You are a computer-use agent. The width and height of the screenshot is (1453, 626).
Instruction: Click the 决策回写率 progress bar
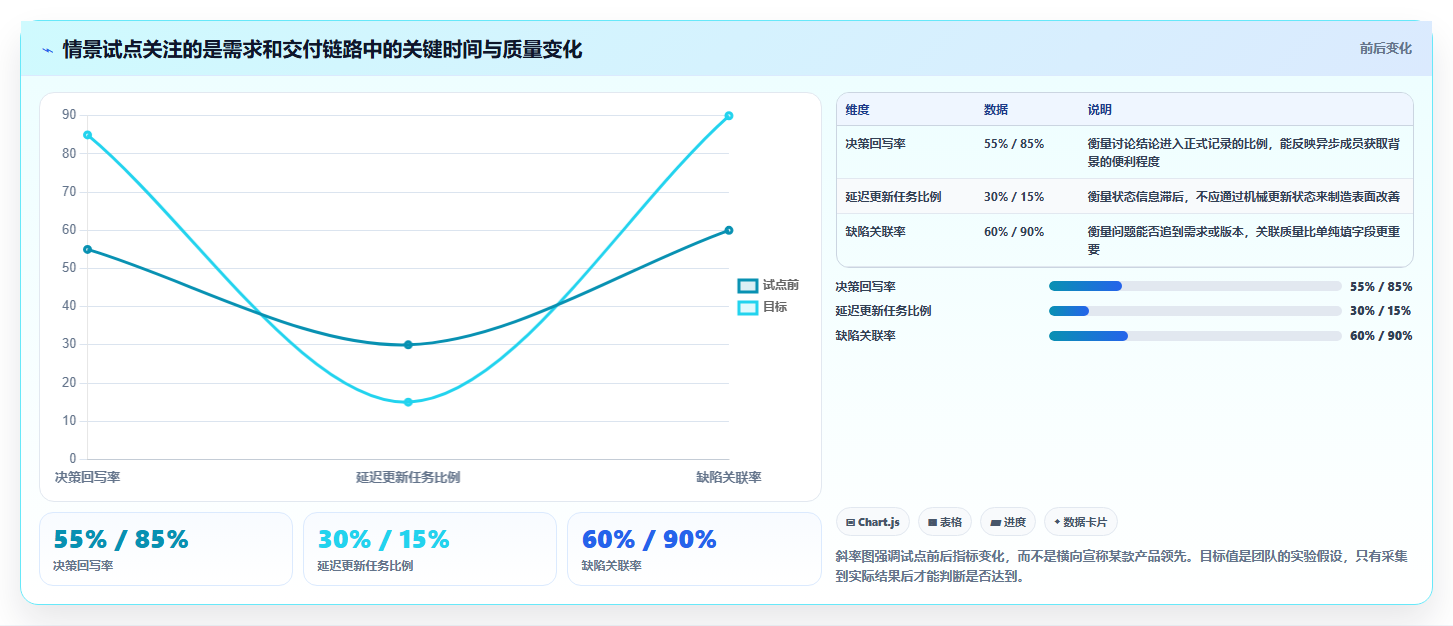(x=1195, y=286)
